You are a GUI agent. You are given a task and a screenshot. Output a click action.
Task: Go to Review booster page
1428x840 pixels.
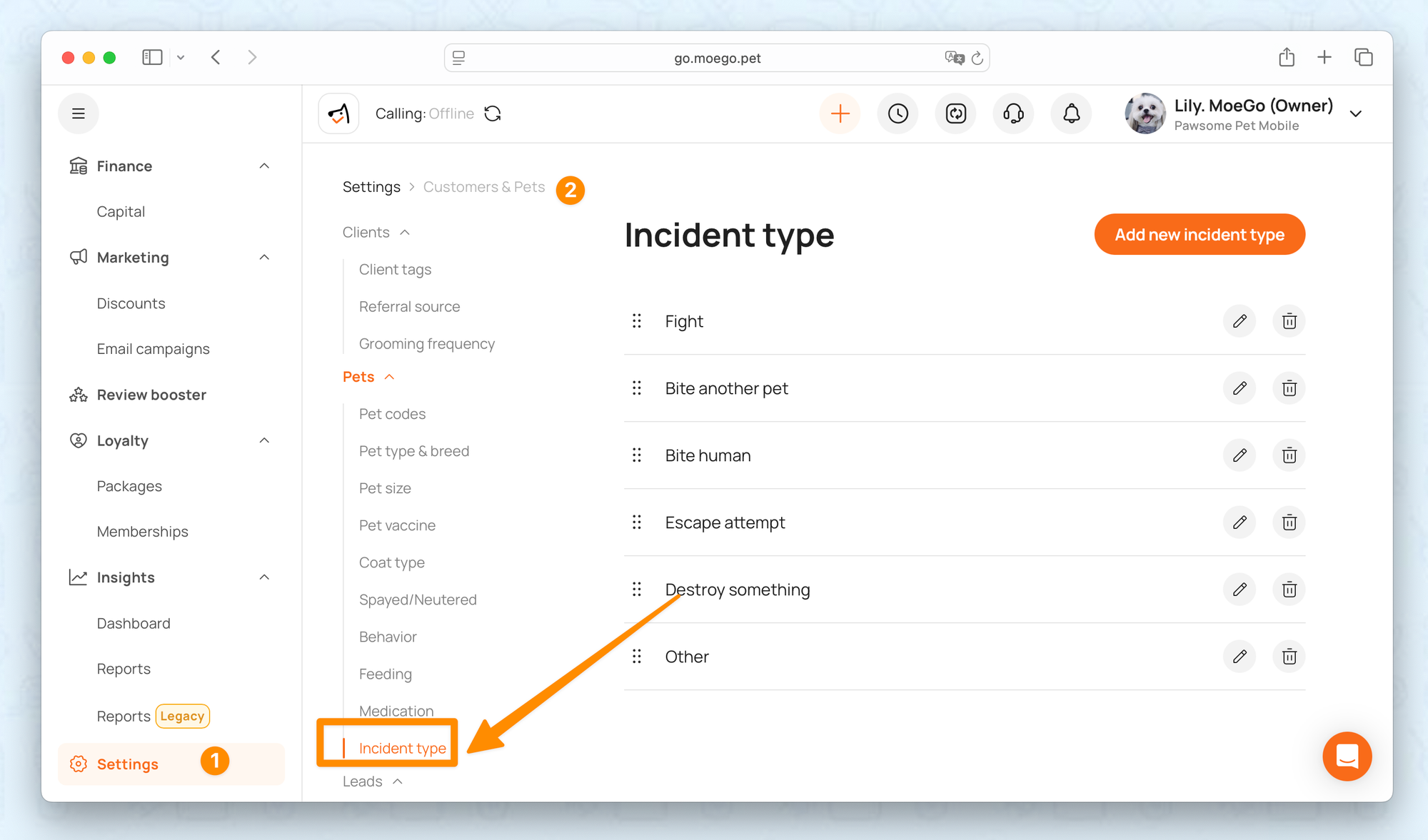coord(151,395)
